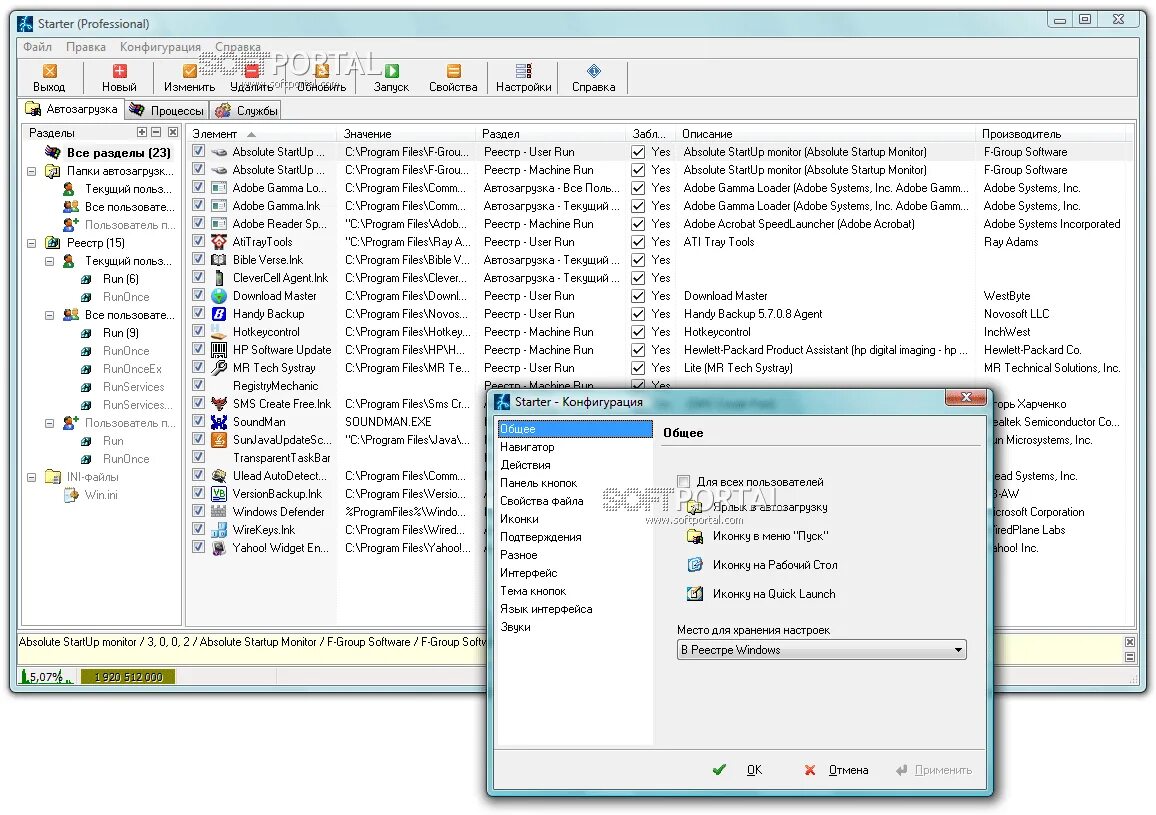1156x815 pixels.
Task: Open the Конфигурация menu
Action: pos(160,46)
